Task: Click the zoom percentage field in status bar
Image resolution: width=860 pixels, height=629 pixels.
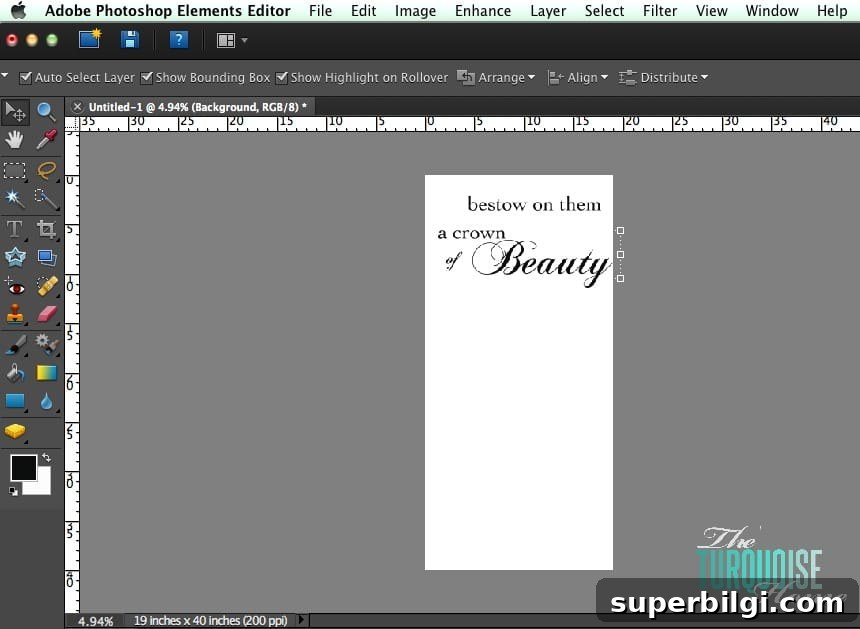Action: [x=95, y=621]
